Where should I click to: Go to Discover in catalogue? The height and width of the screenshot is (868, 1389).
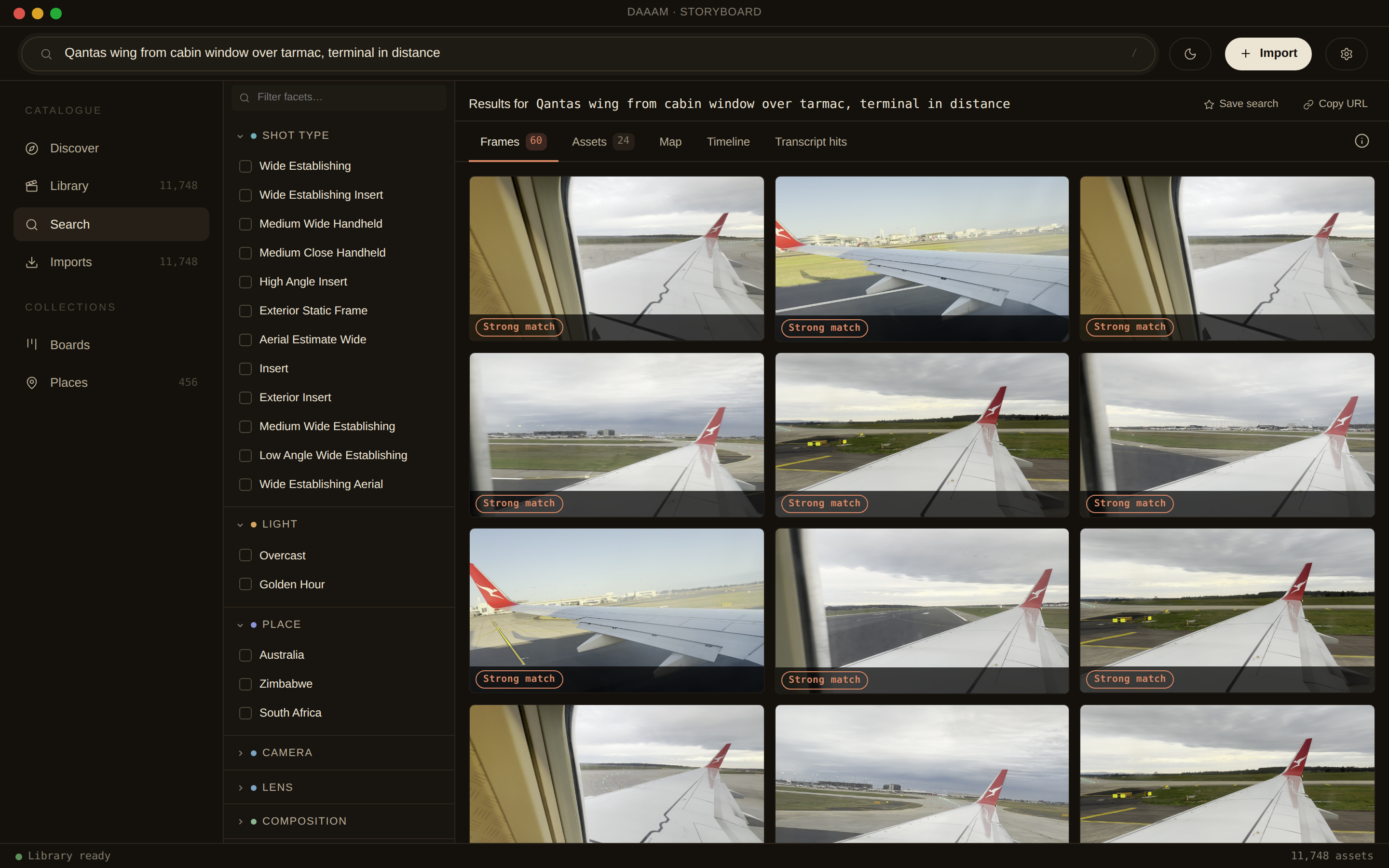111,149
